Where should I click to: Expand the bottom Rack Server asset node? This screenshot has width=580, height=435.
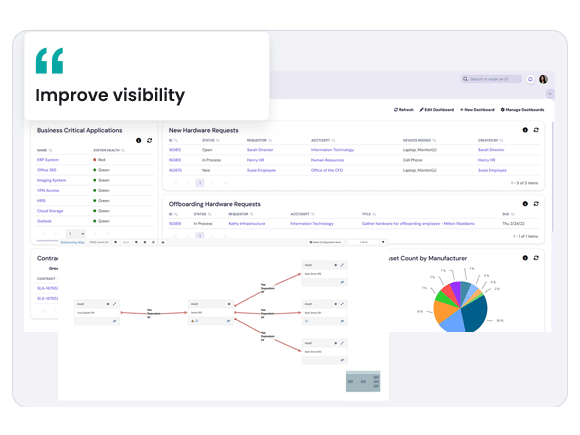pos(342,343)
